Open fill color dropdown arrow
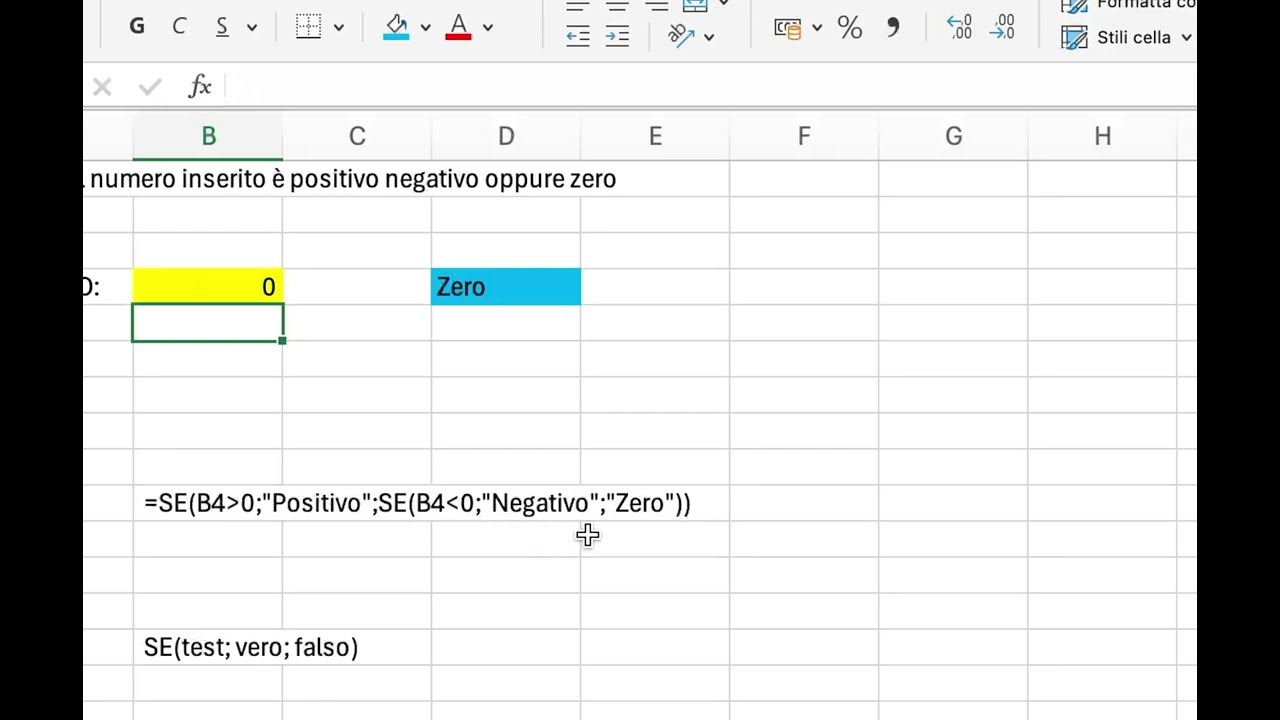This screenshot has height=720, width=1280. coord(425,28)
